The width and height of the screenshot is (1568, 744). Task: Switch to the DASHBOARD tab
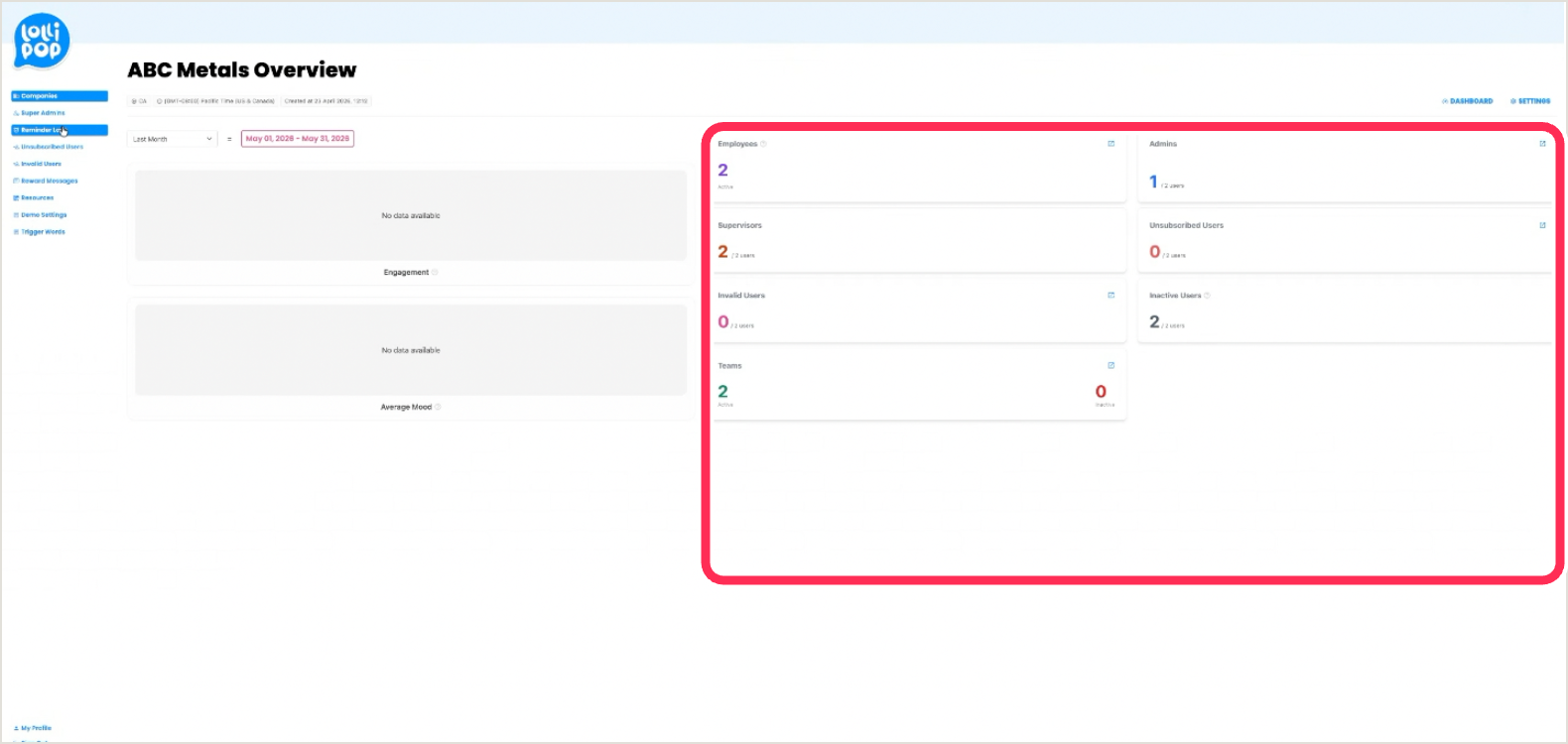(x=1468, y=101)
